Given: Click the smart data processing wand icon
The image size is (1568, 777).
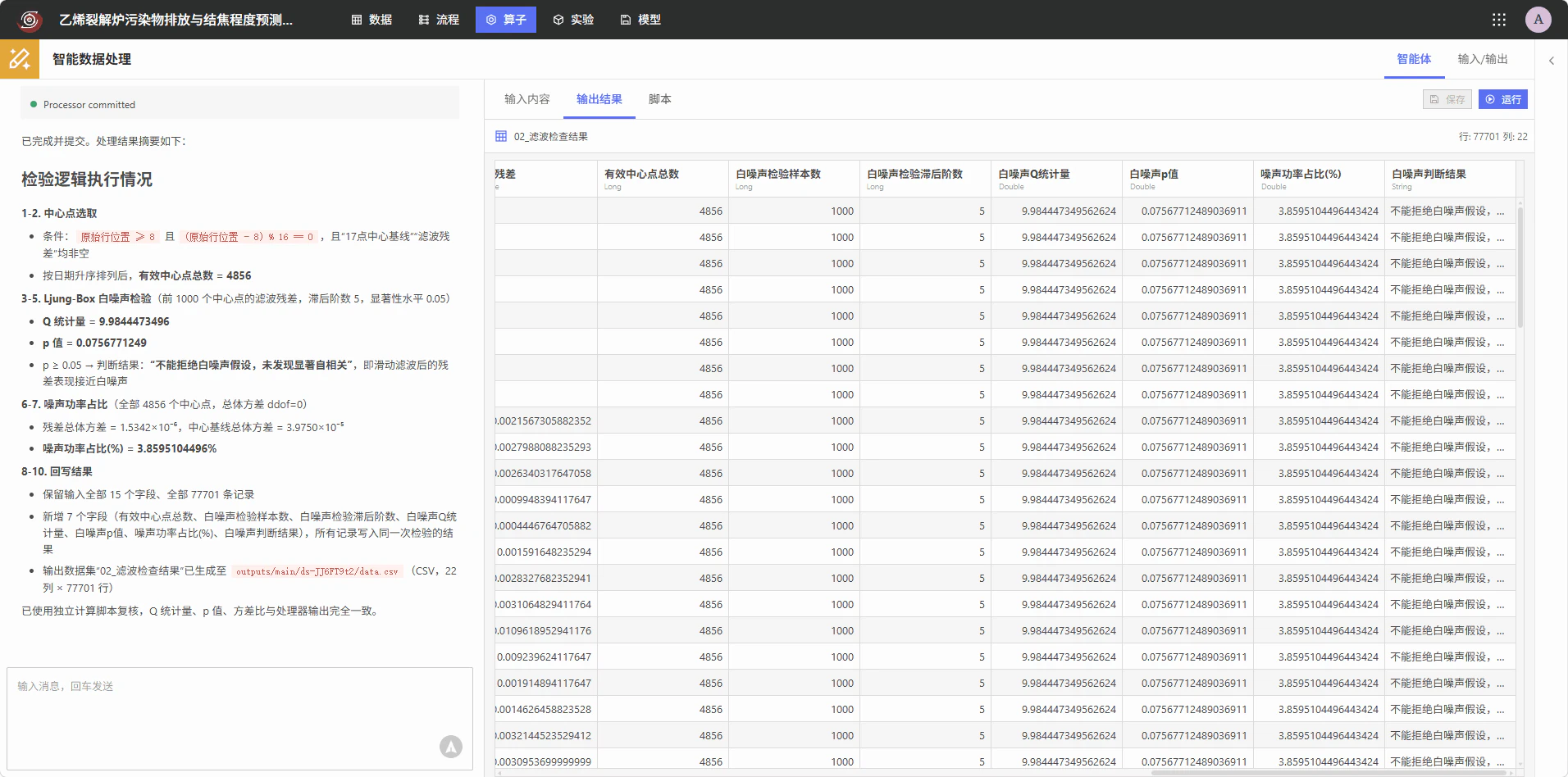Looking at the screenshot, I should pos(20,59).
